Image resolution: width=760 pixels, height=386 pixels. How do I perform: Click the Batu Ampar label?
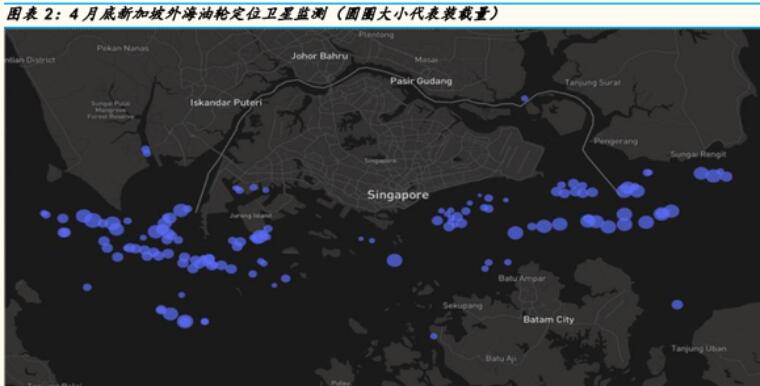point(522,279)
